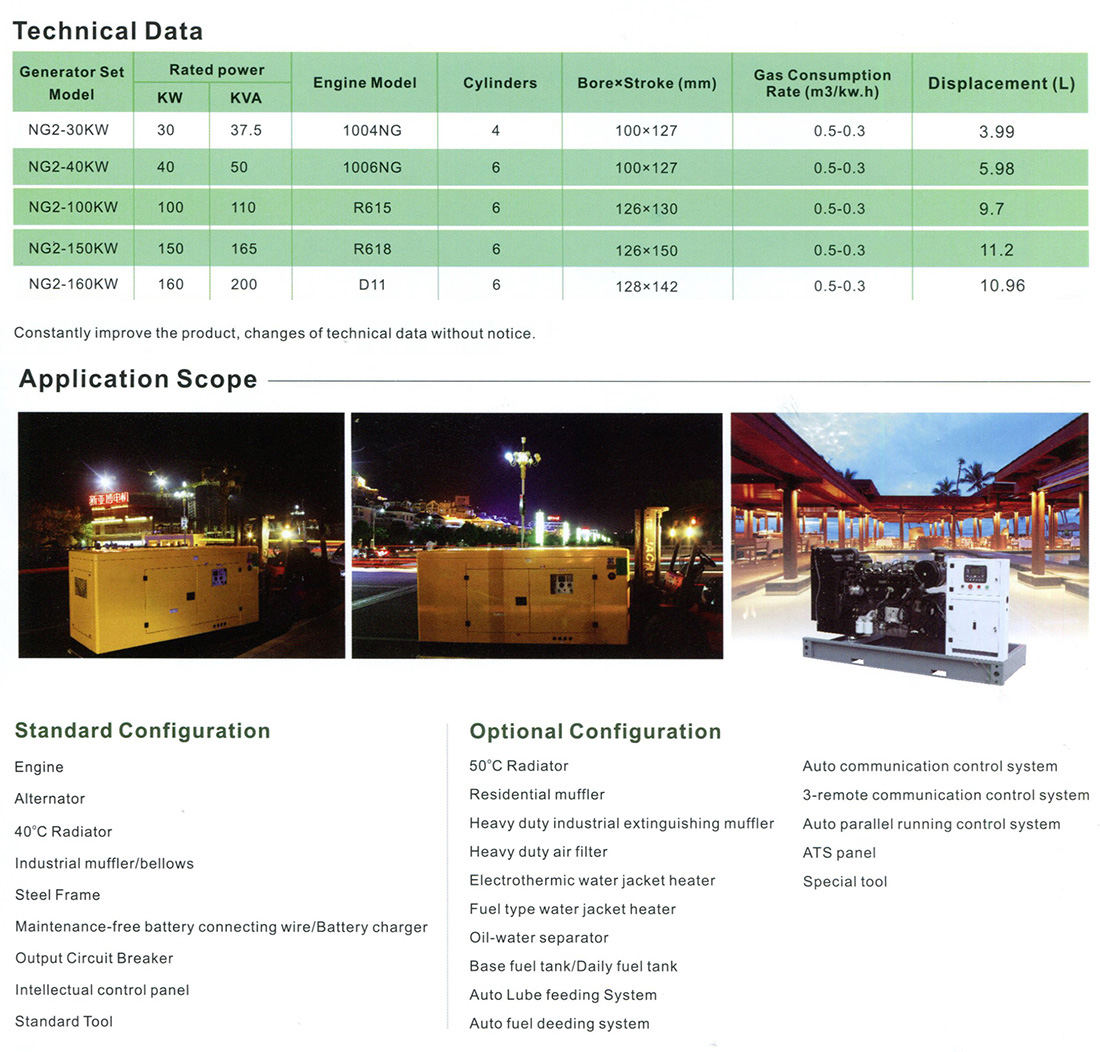Select the 'NG2-150KW' model cell
1100x1052 pixels.
click(73, 248)
